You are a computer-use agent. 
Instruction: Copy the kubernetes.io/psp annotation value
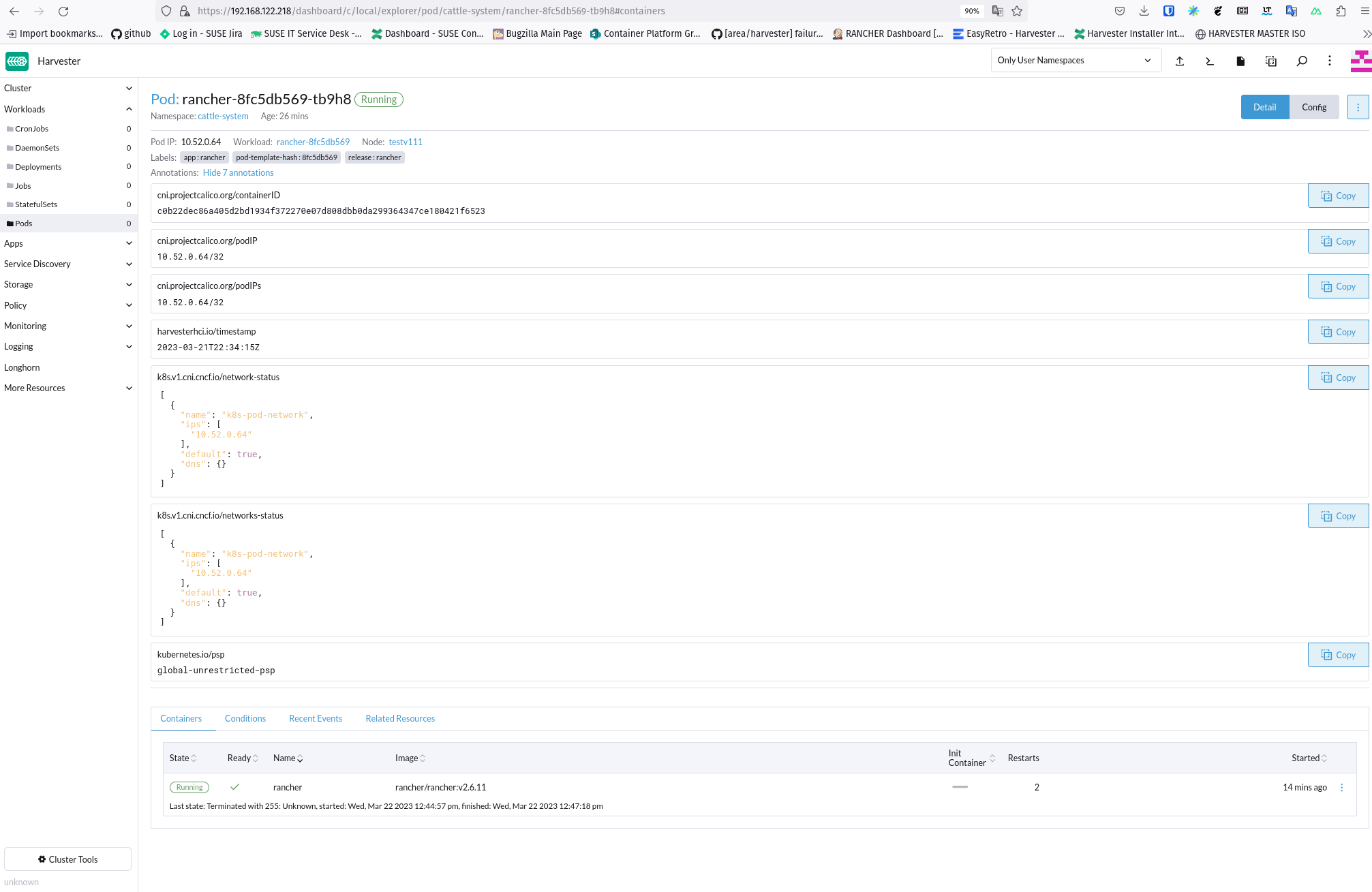point(1338,654)
